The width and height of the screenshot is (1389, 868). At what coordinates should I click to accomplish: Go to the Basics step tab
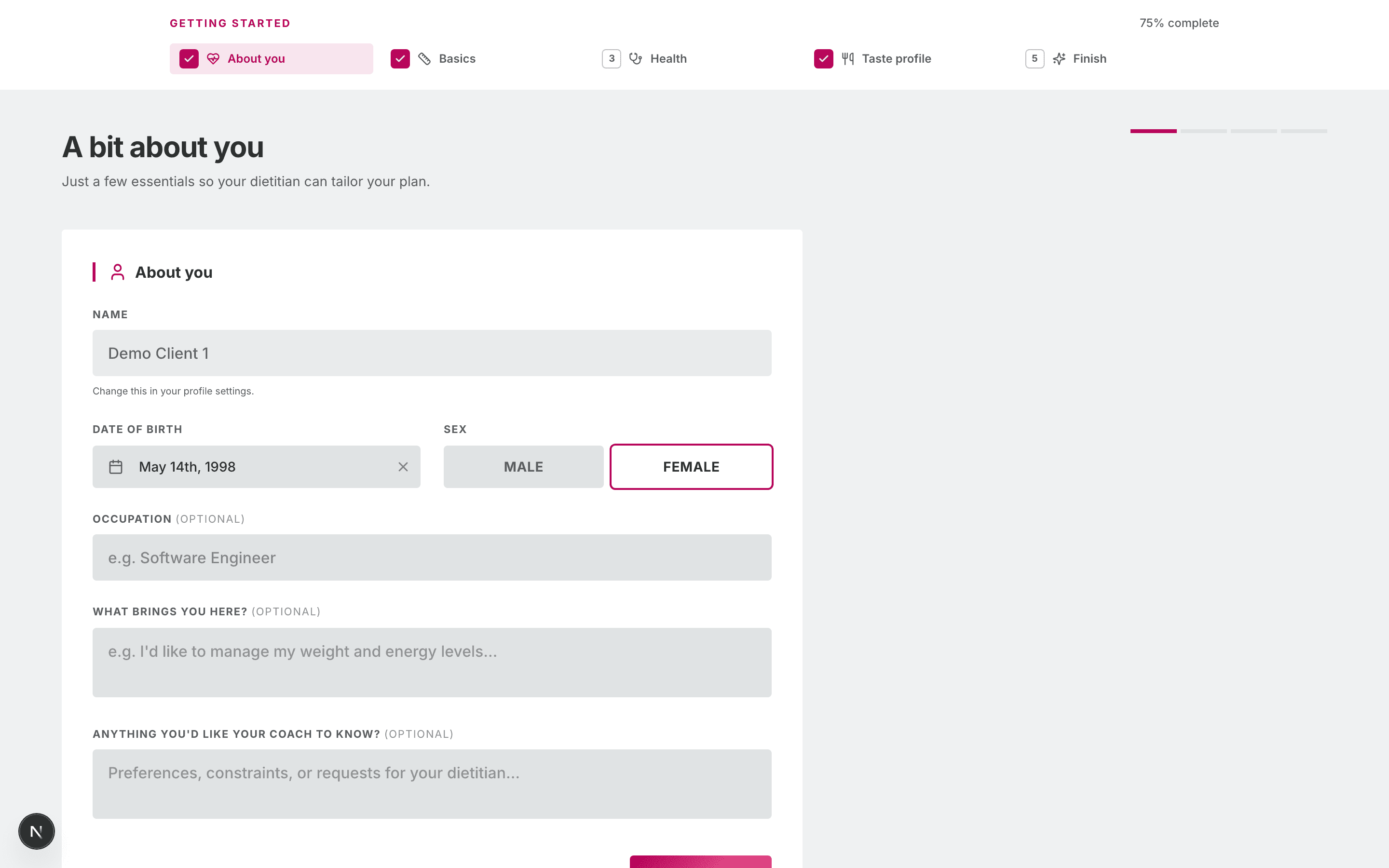point(483,58)
